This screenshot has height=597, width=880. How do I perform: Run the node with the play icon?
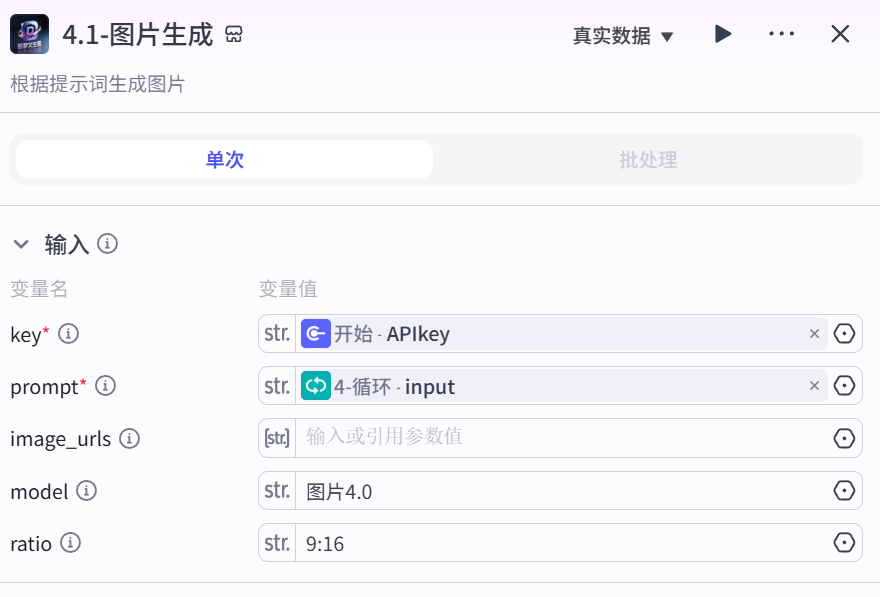pyautogui.click(x=723, y=34)
